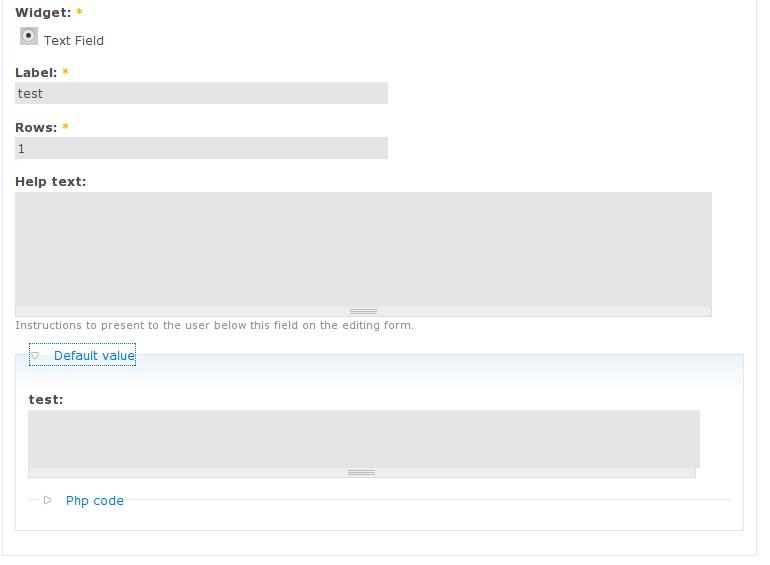This screenshot has width=770, height=565.
Task: Select the Text Field radio button
Action: coord(29,36)
